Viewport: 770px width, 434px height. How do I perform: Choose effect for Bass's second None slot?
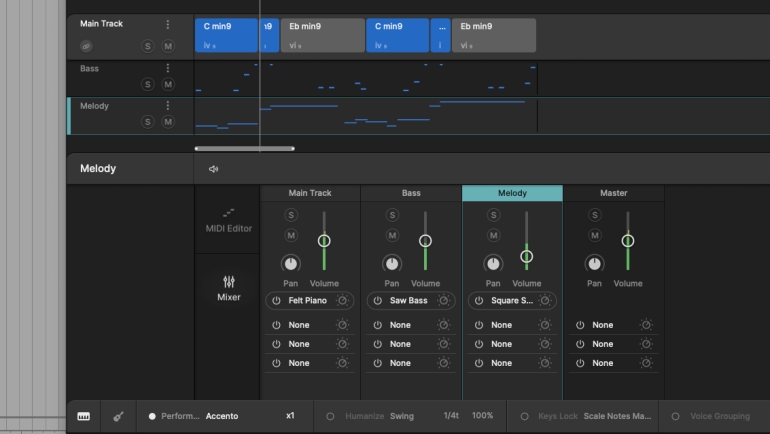(400, 344)
